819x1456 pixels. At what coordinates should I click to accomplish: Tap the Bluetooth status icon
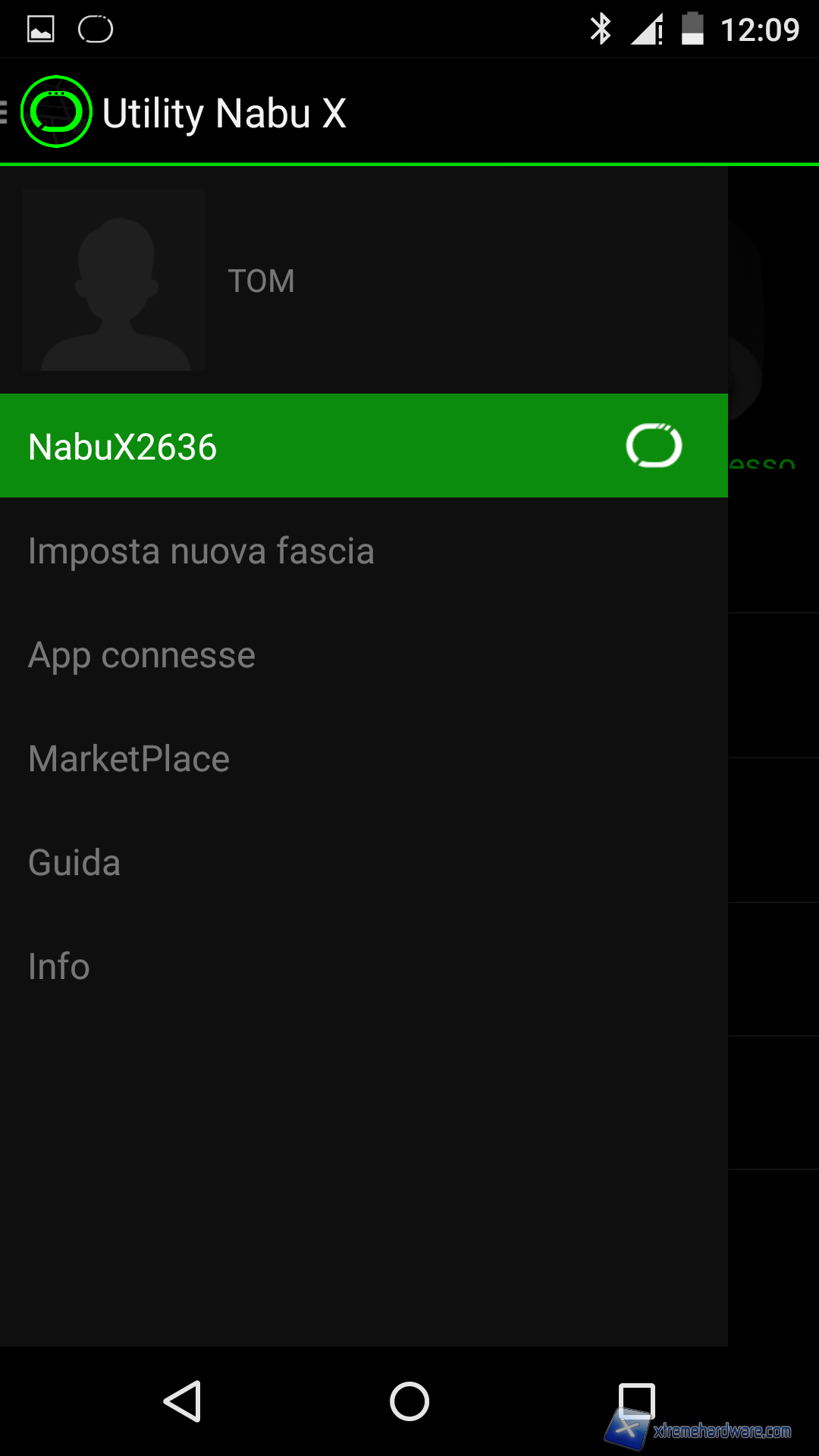[601, 30]
